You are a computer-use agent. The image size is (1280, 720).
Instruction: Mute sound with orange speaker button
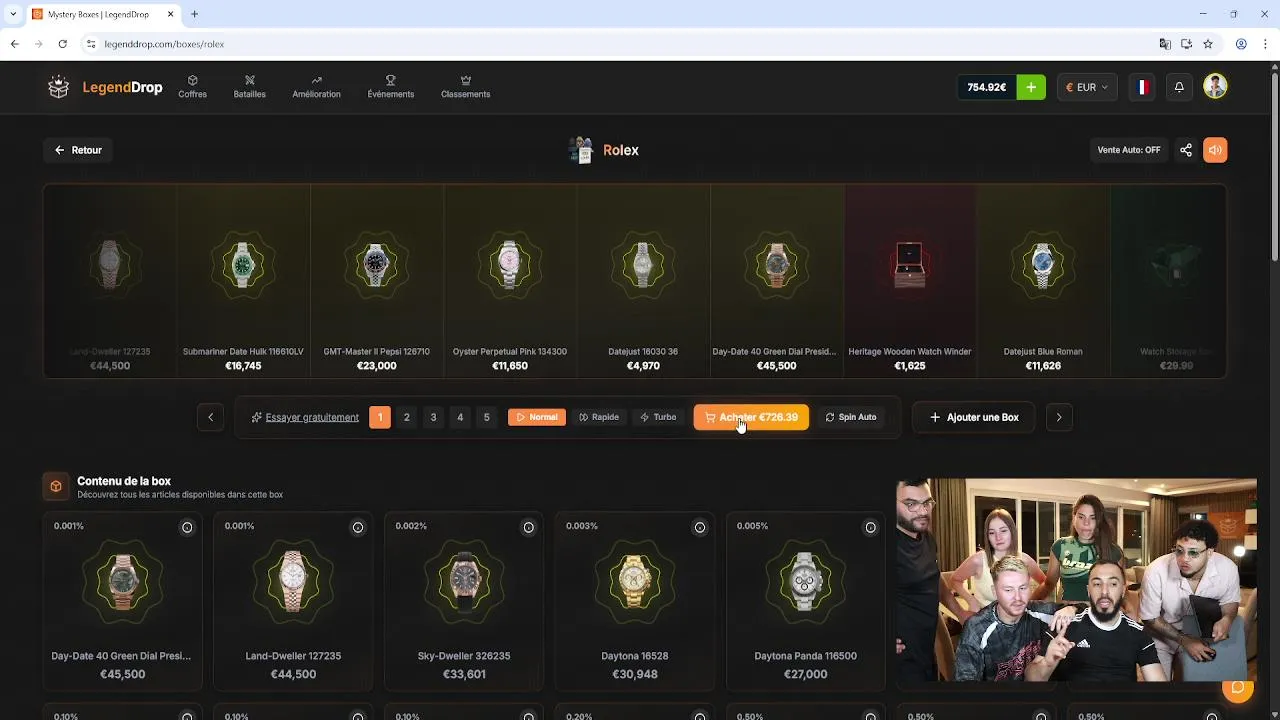(x=1215, y=150)
